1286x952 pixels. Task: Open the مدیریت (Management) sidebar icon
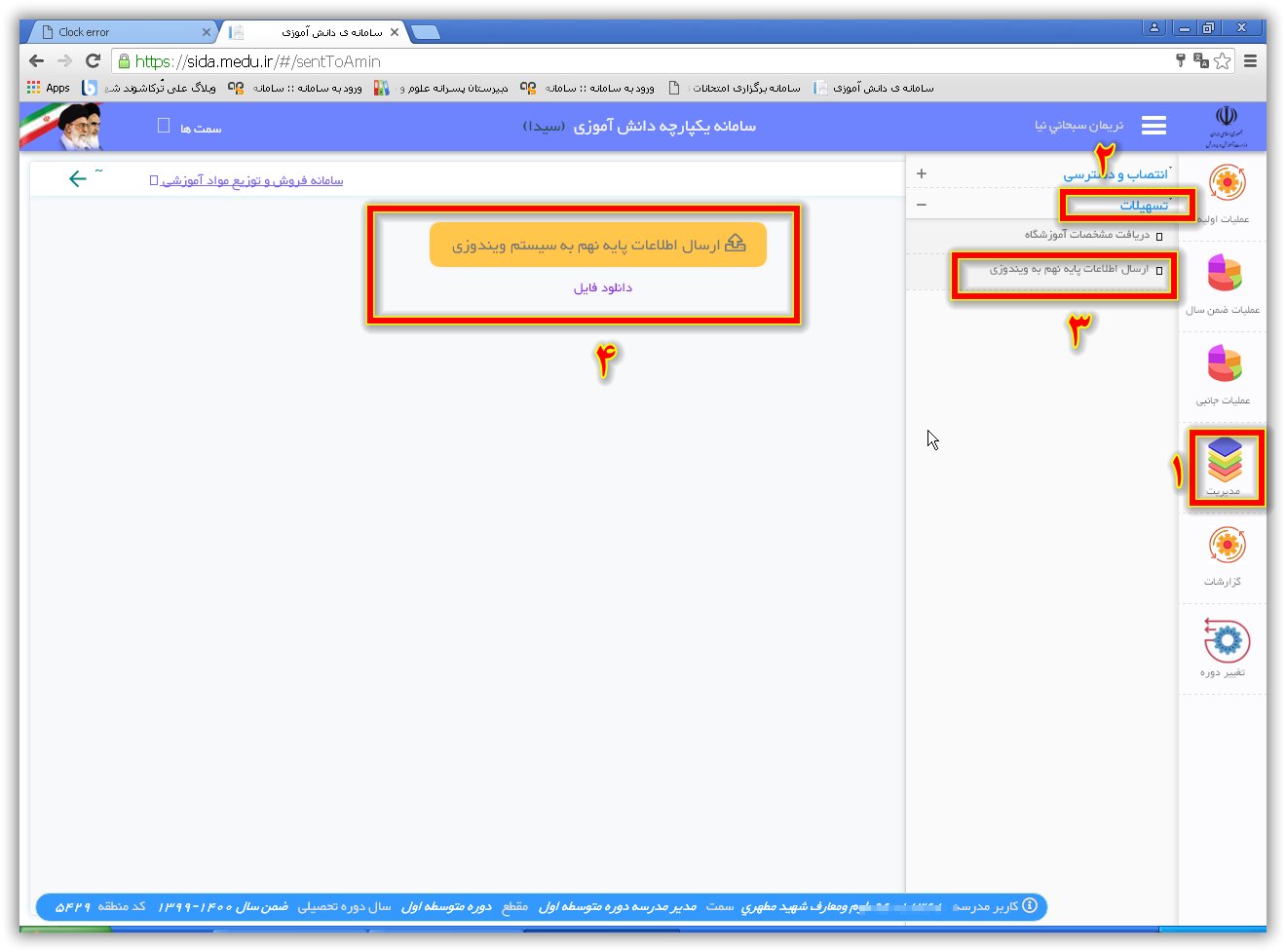pyautogui.click(x=1225, y=462)
